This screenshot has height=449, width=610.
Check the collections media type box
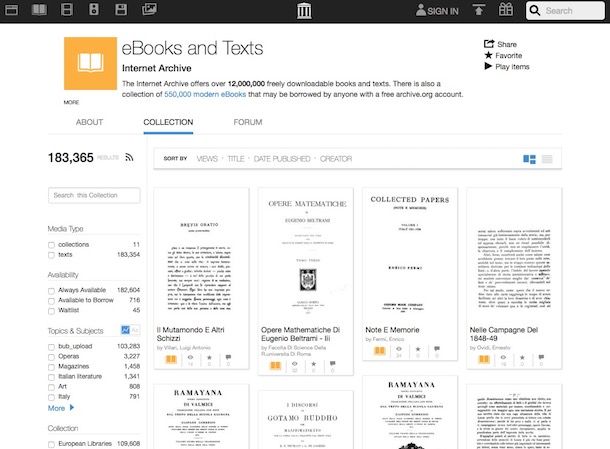point(51,245)
